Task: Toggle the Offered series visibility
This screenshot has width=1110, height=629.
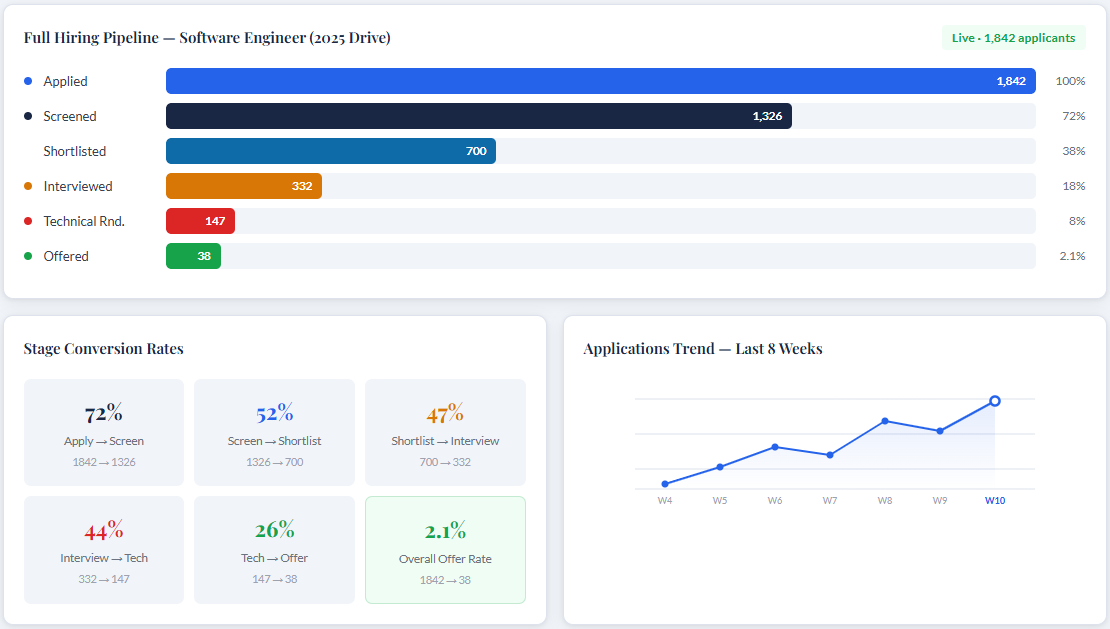Action: (28, 256)
